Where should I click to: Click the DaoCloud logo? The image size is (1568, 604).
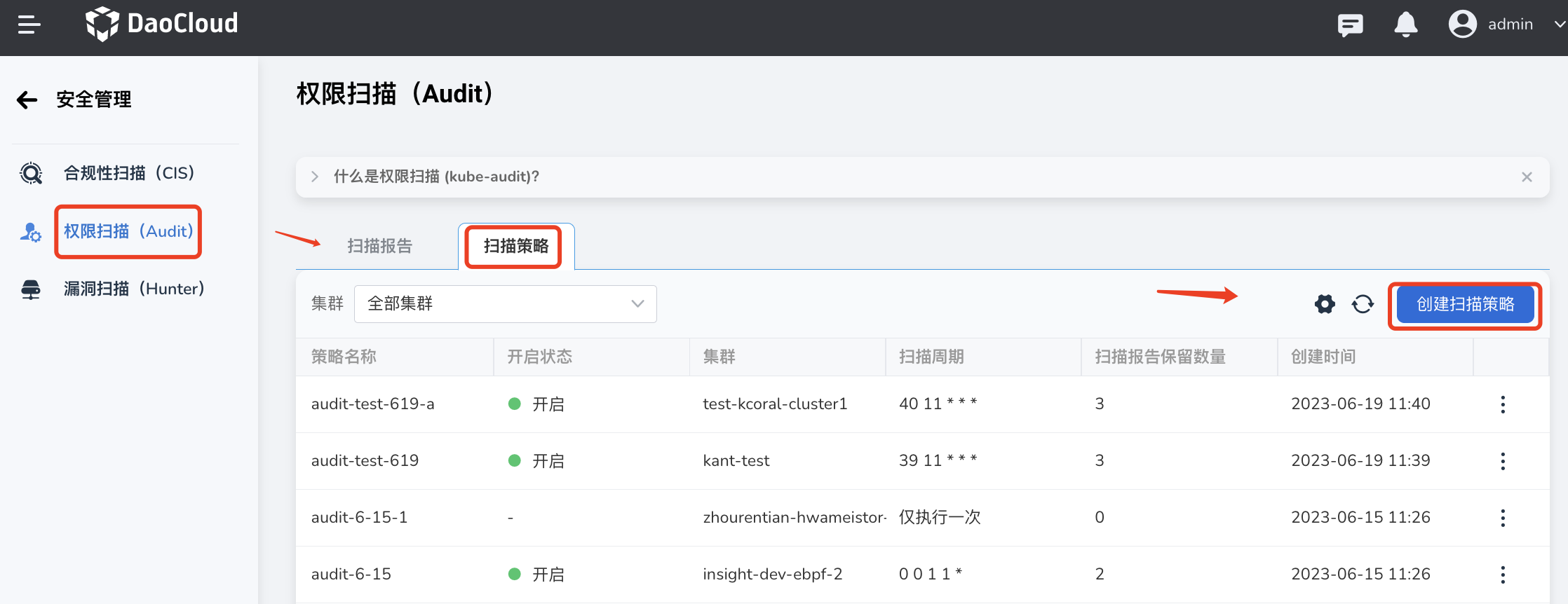[161, 24]
